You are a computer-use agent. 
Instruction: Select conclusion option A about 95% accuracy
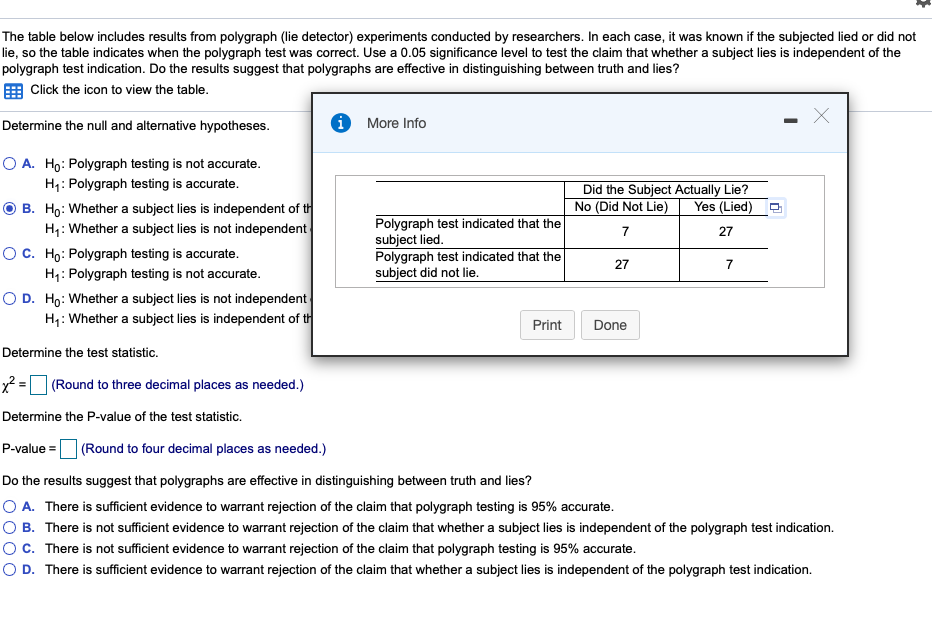tap(10, 506)
